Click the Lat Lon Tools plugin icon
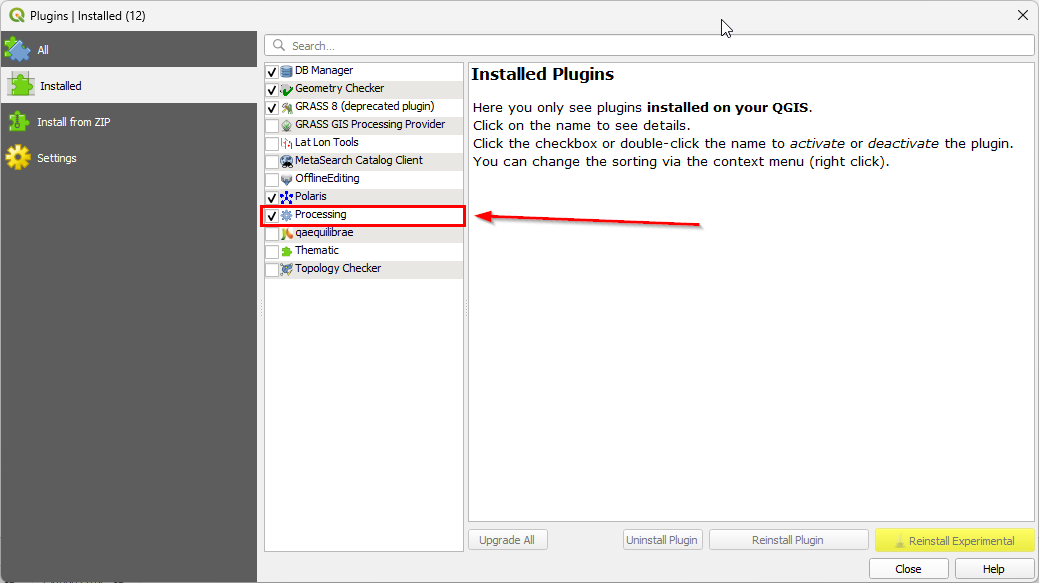The image size is (1039, 583). tap(286, 142)
